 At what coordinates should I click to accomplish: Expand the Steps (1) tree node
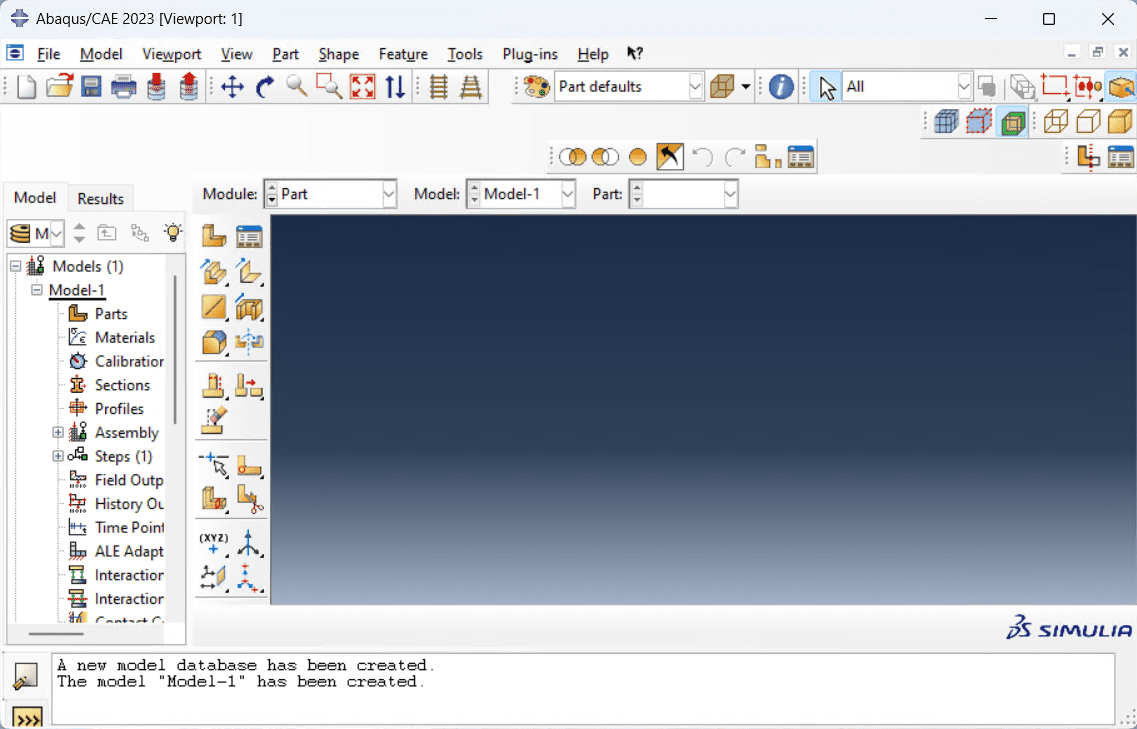point(58,456)
